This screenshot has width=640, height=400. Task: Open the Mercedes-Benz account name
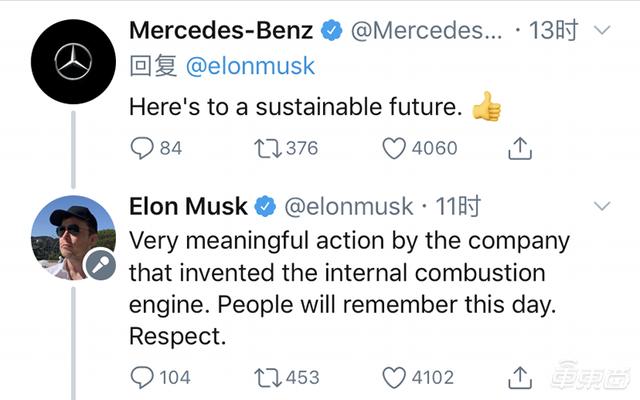click(222, 31)
